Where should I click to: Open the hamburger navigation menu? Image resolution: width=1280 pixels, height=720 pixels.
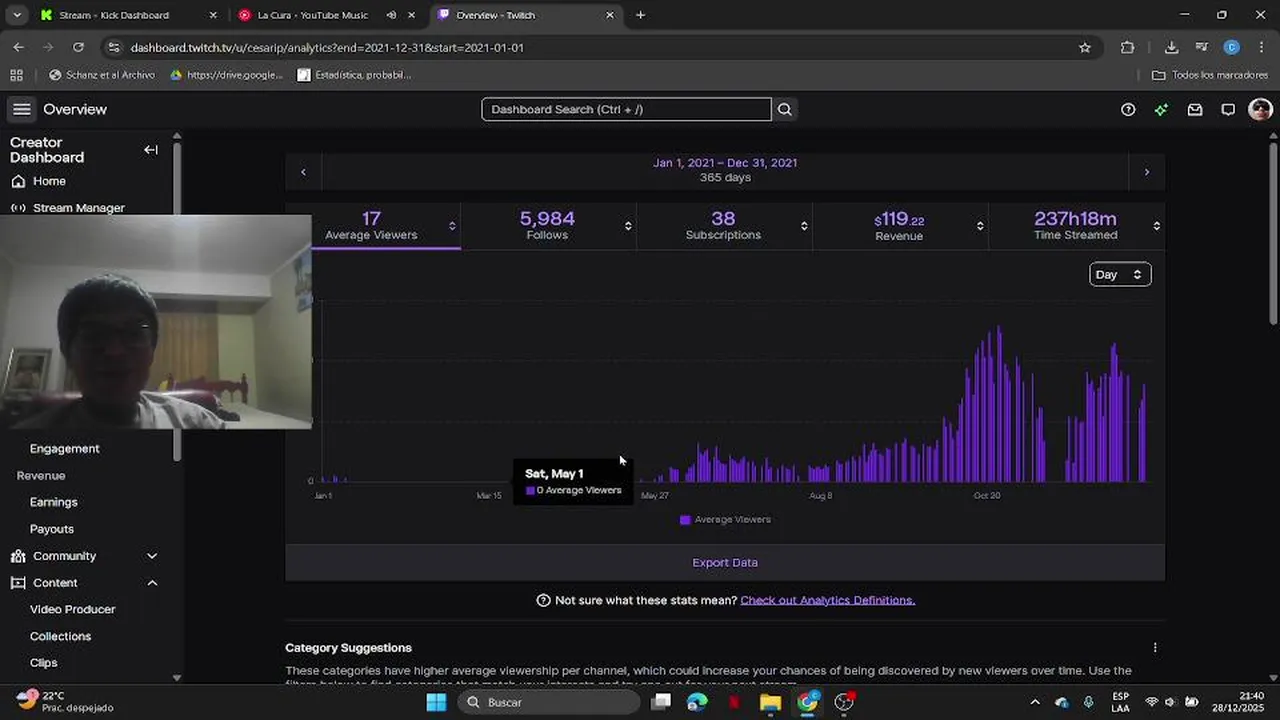pos(21,109)
